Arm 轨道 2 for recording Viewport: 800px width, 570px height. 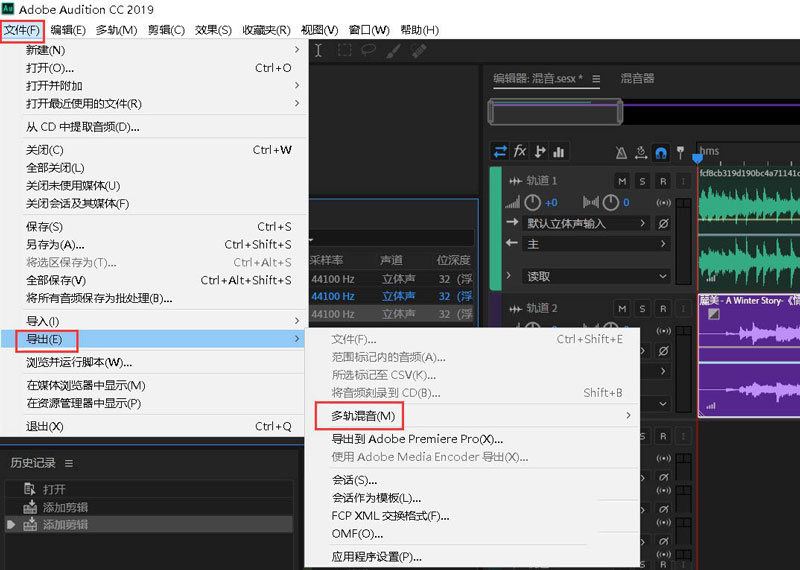662,308
